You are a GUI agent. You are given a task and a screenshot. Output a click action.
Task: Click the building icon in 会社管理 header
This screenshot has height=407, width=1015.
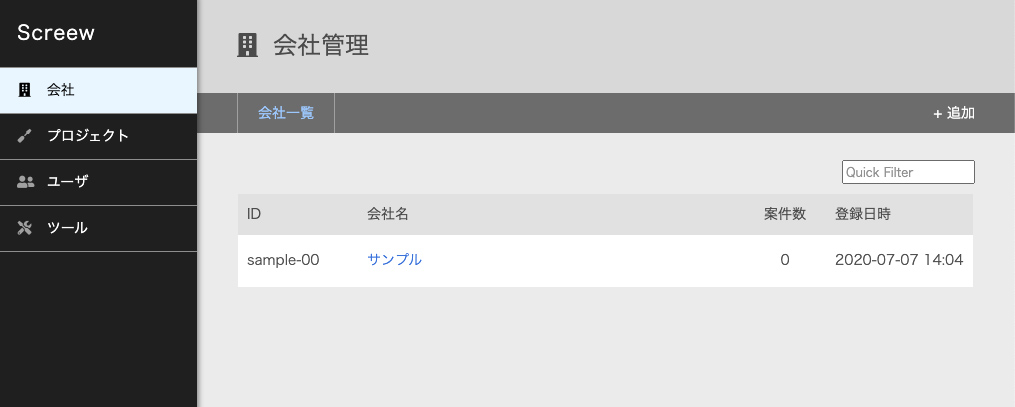(247, 46)
